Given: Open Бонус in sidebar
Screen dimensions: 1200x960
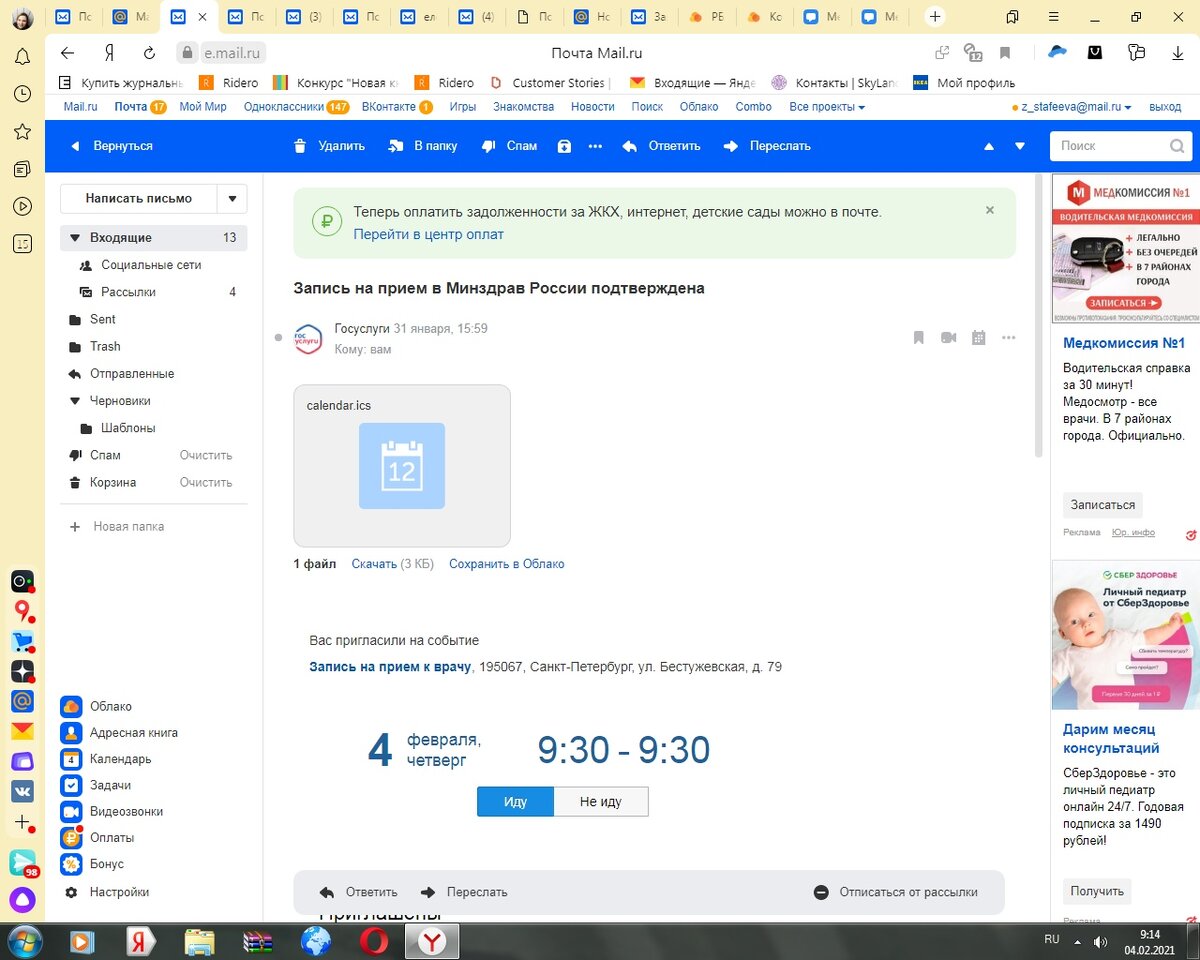Looking at the screenshot, I should [x=106, y=863].
